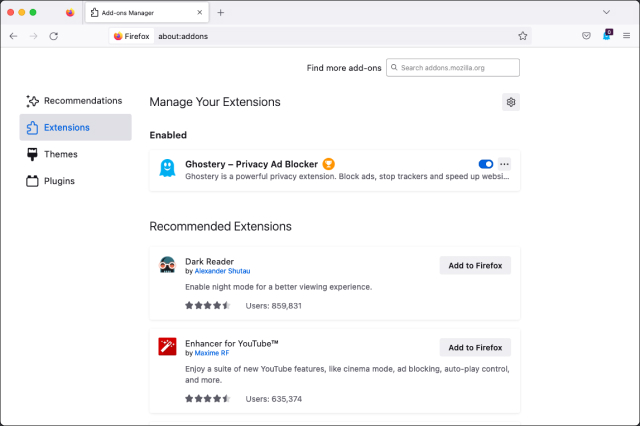Click the Enhancer for YouTube icon
This screenshot has width=640, height=426.
[167, 347]
